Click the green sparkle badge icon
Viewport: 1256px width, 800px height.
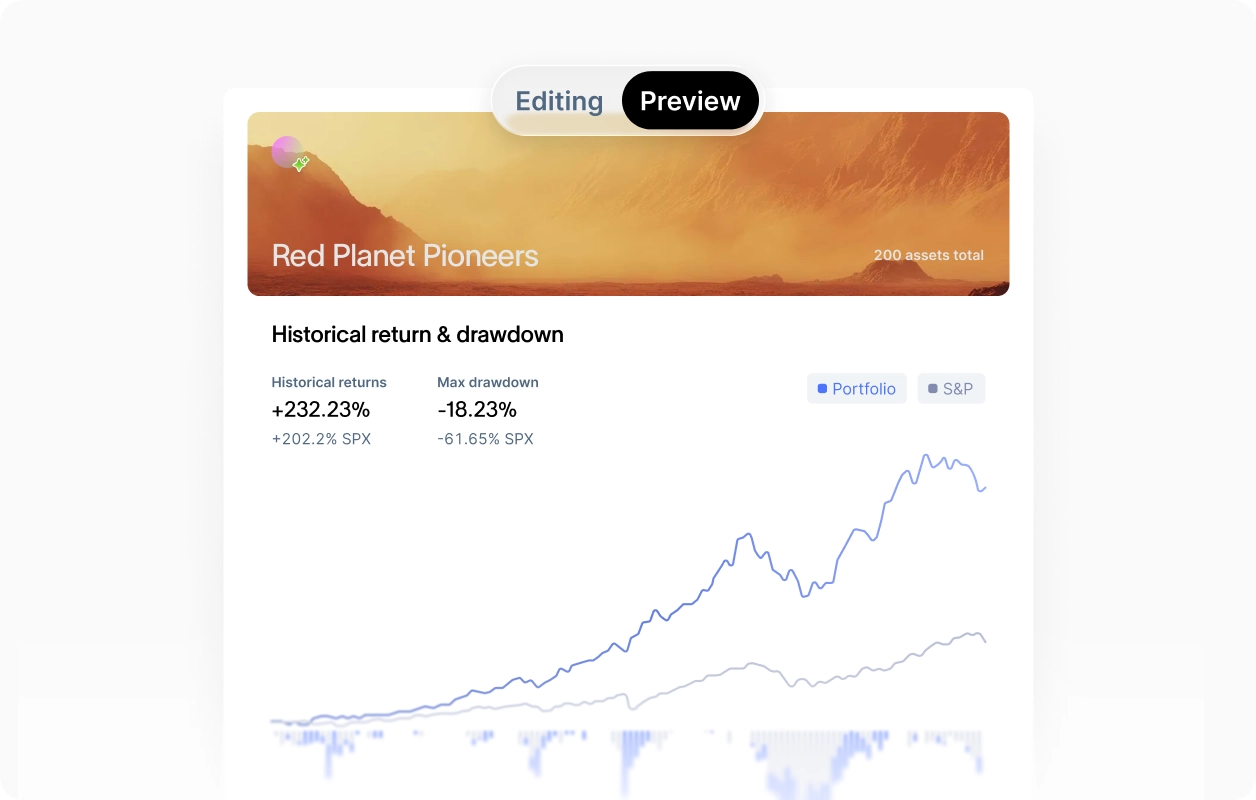point(301,163)
